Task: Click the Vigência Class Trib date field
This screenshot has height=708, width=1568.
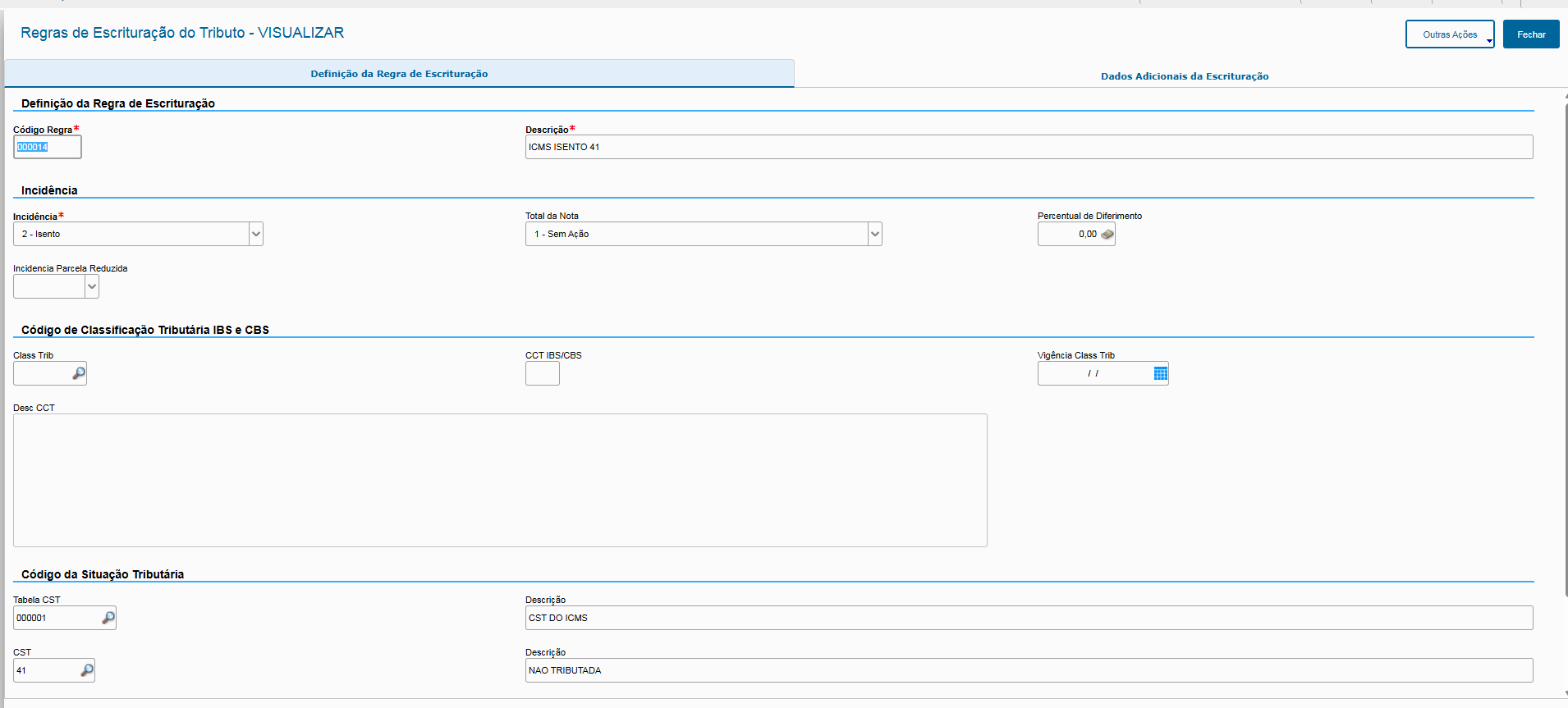Action: click(x=1093, y=373)
